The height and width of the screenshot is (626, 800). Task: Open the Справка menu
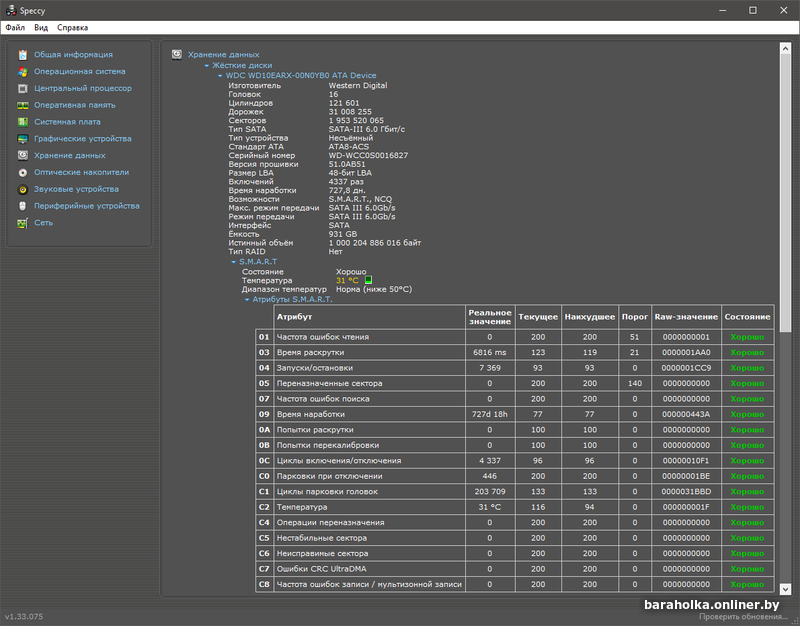pyautogui.click(x=72, y=28)
